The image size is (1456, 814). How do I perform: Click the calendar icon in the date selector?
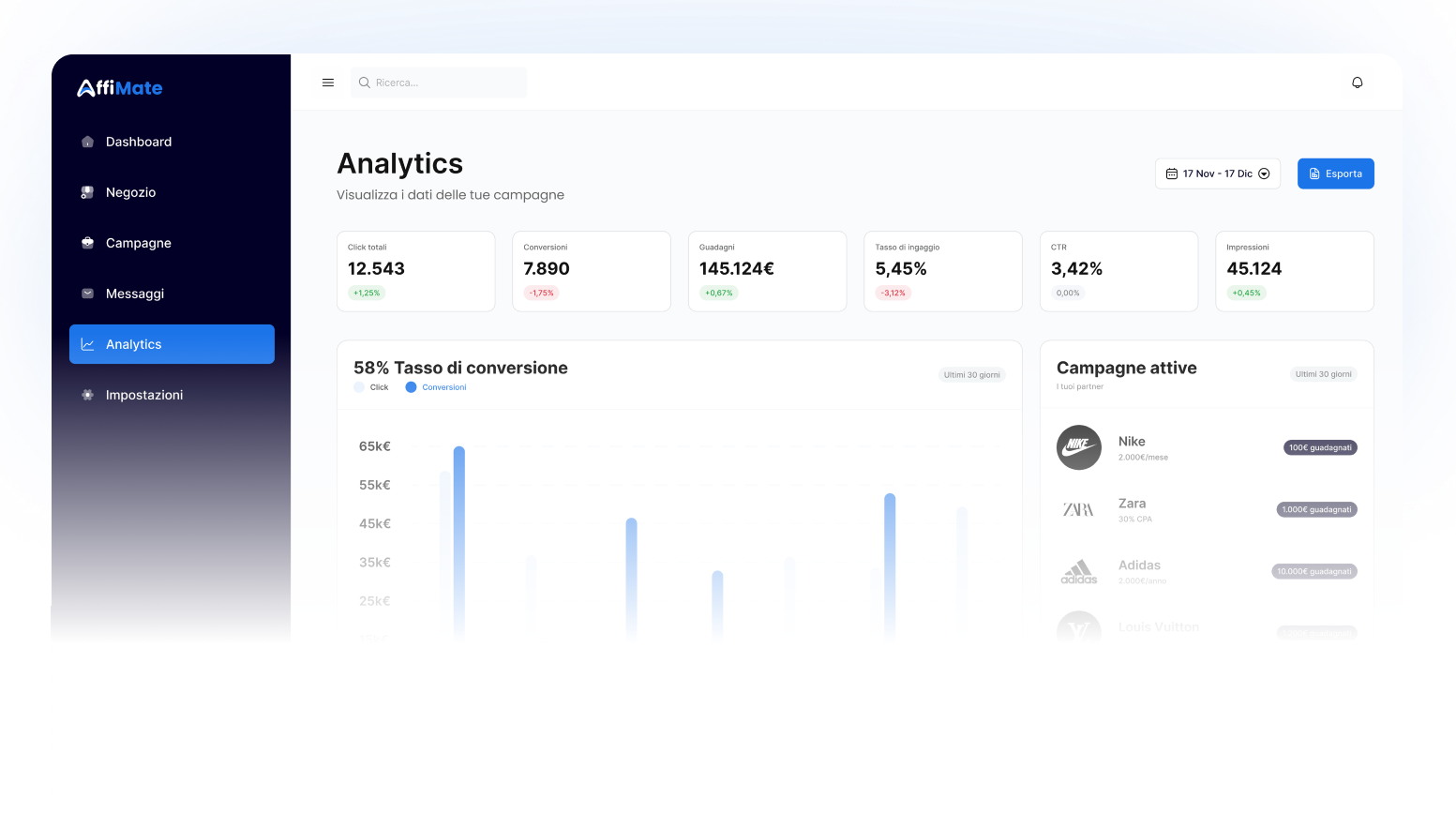(x=1171, y=173)
